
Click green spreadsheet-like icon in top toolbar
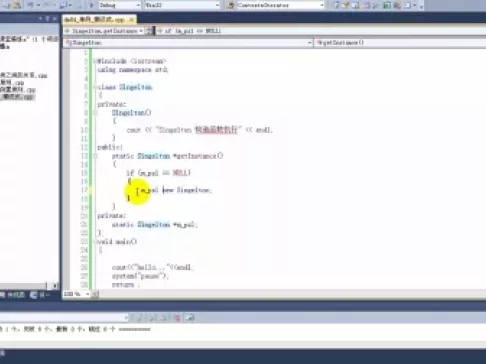387,5
